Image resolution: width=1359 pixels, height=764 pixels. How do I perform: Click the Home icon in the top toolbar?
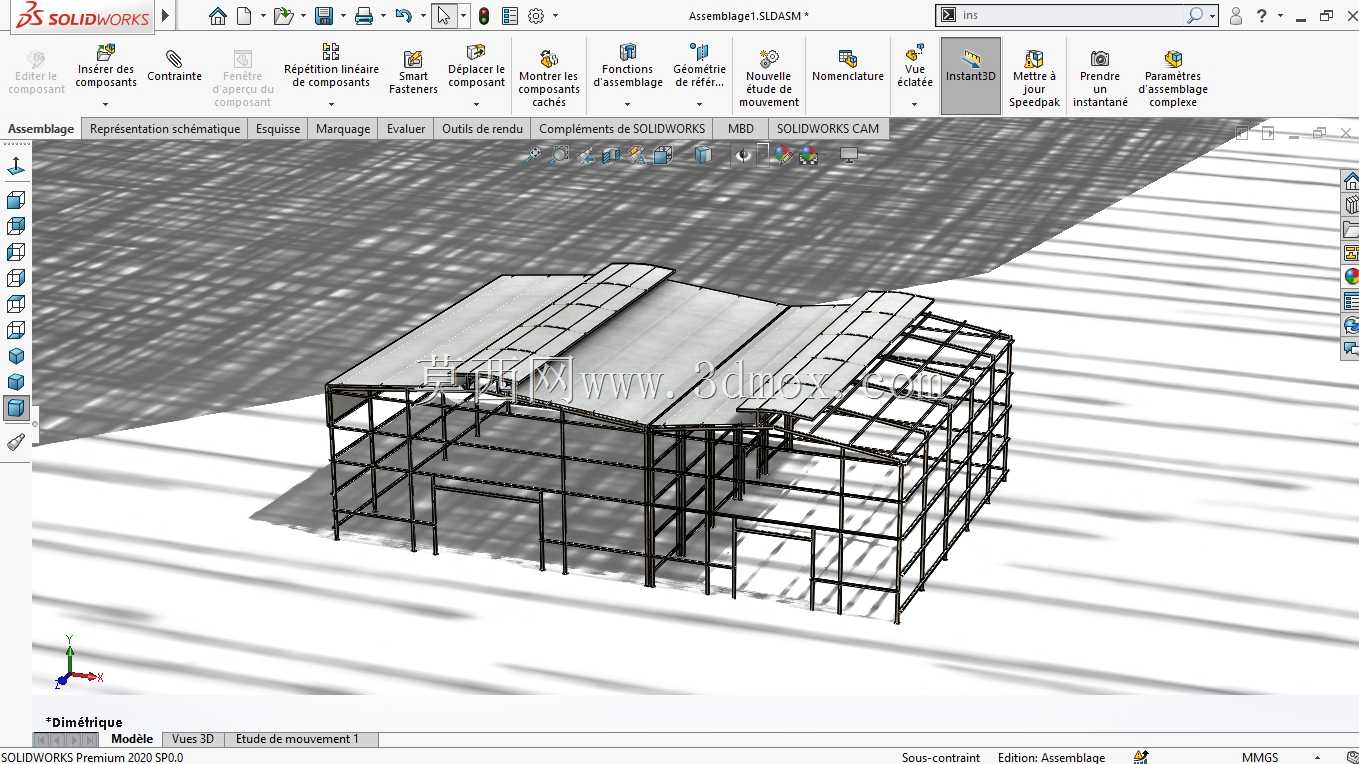(x=217, y=16)
